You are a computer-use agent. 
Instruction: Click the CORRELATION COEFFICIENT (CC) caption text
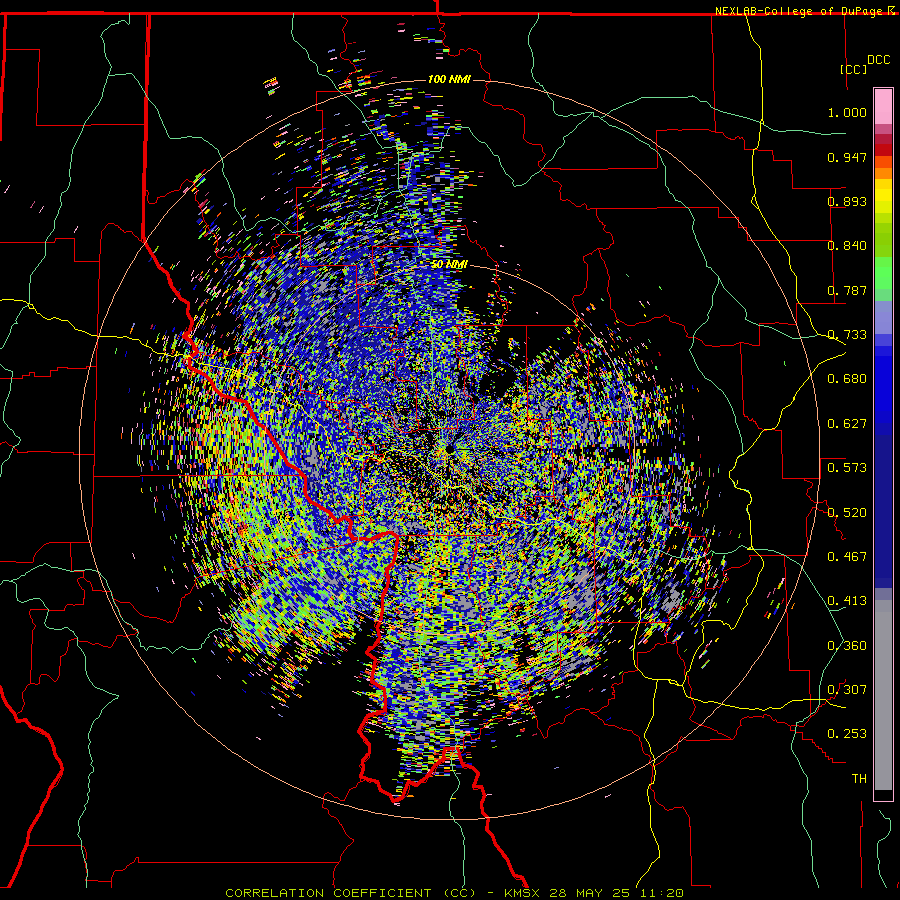pos(351,893)
